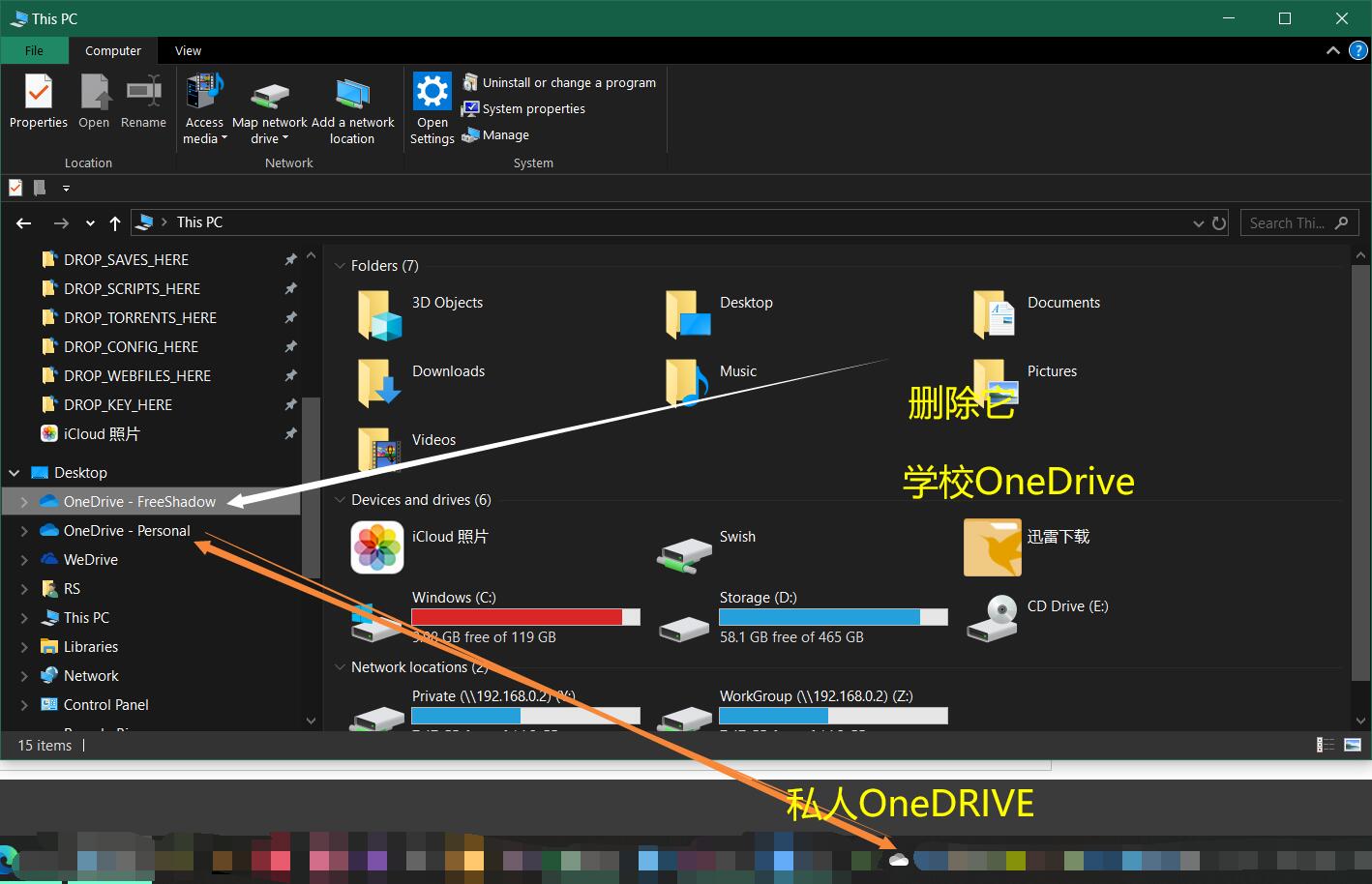
Task: Click the Access media ribbon button
Action: pyautogui.click(x=204, y=109)
